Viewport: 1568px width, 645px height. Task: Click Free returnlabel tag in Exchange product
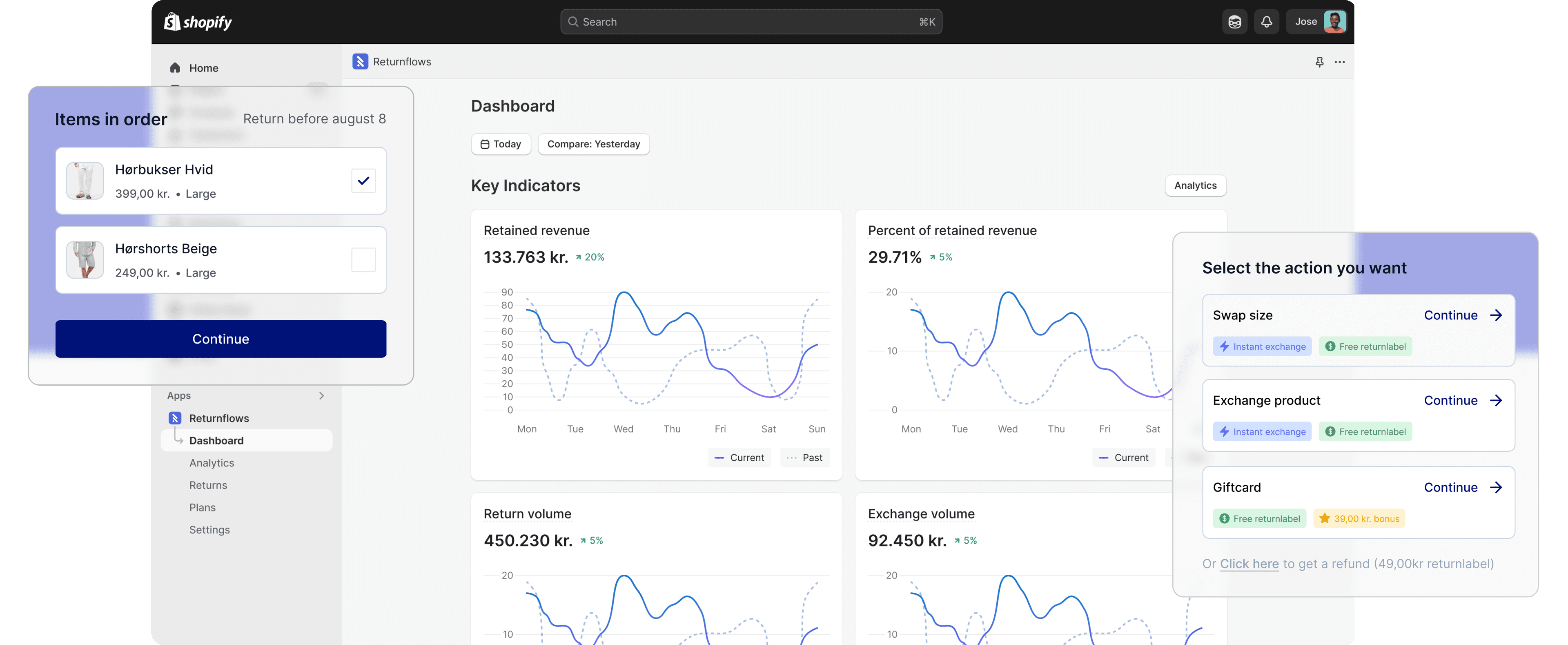(x=1365, y=432)
